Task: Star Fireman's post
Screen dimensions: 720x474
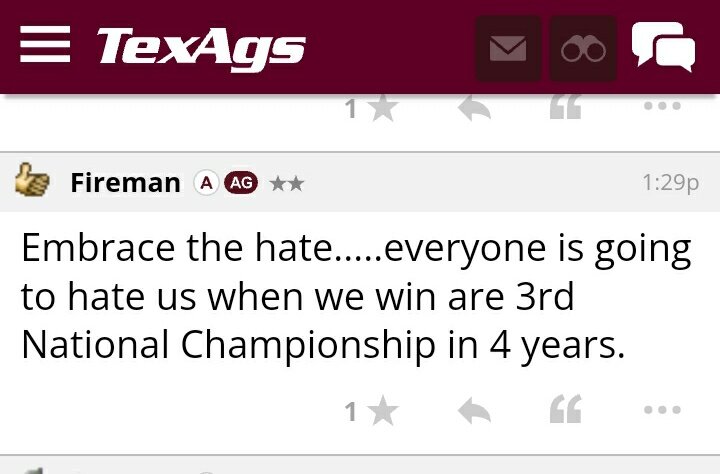Action: click(382, 411)
